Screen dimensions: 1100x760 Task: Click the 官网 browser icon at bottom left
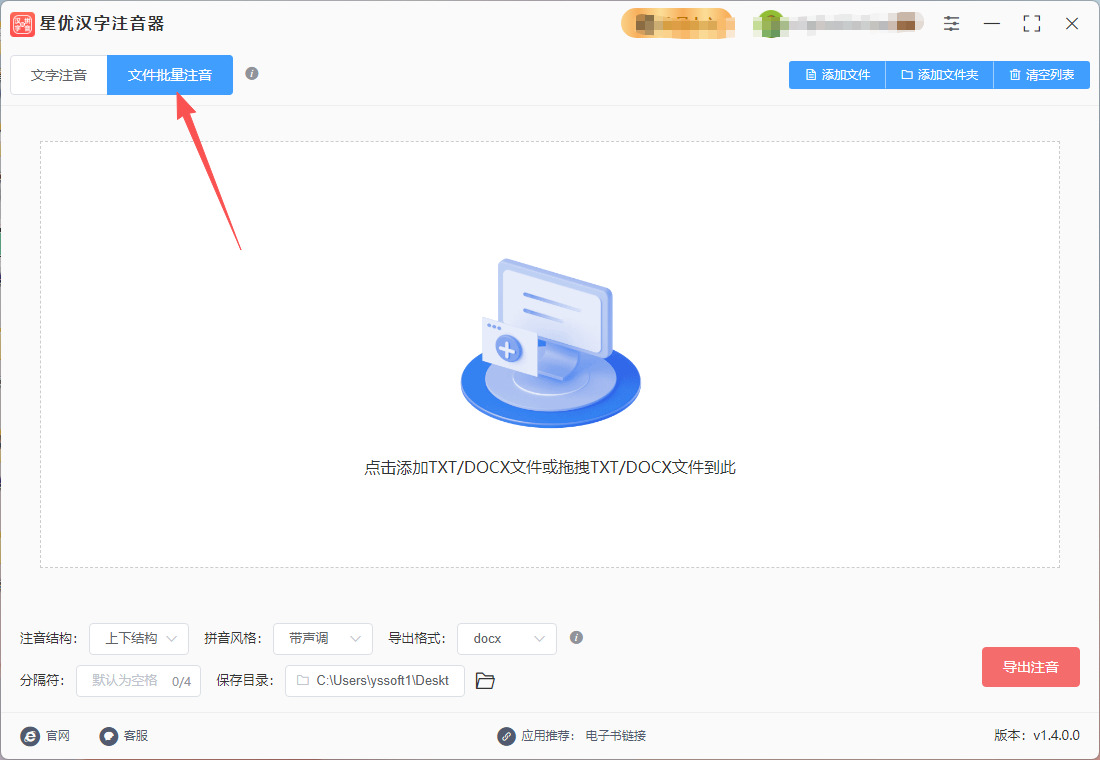tap(32, 736)
